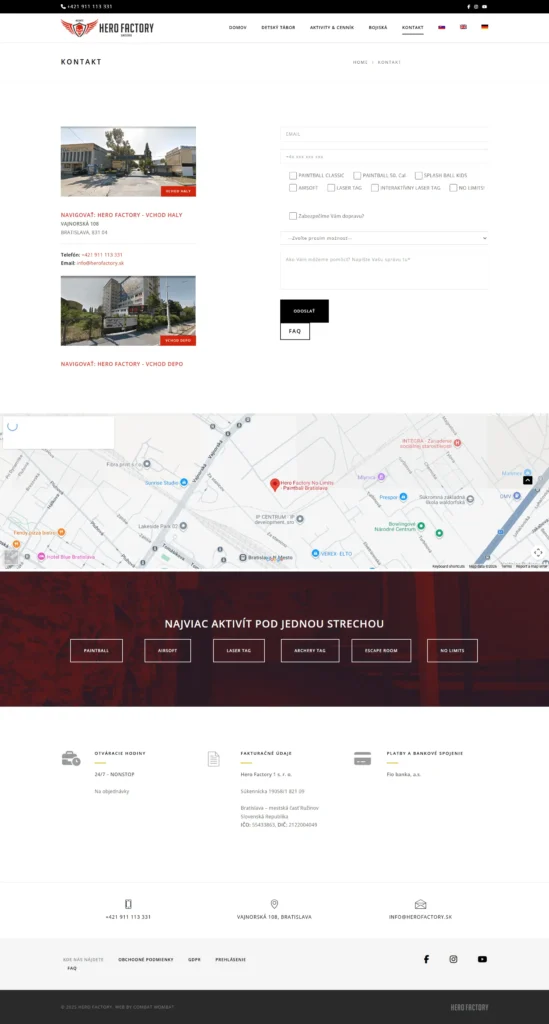Open YouTube from the top black bar
549x1024 pixels.
coord(484,7)
